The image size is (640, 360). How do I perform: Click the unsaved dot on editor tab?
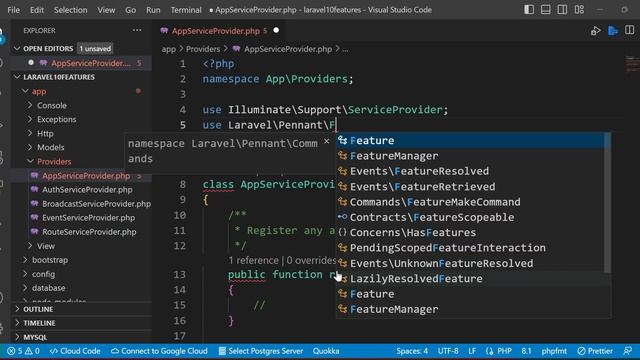276,30
